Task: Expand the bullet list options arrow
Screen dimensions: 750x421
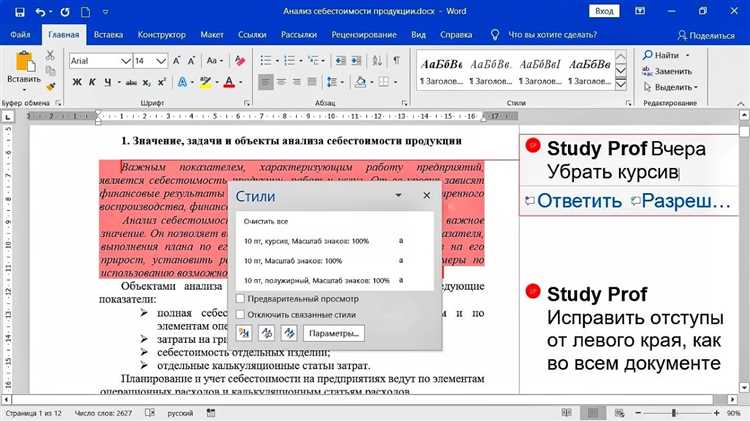Action: coord(276,61)
